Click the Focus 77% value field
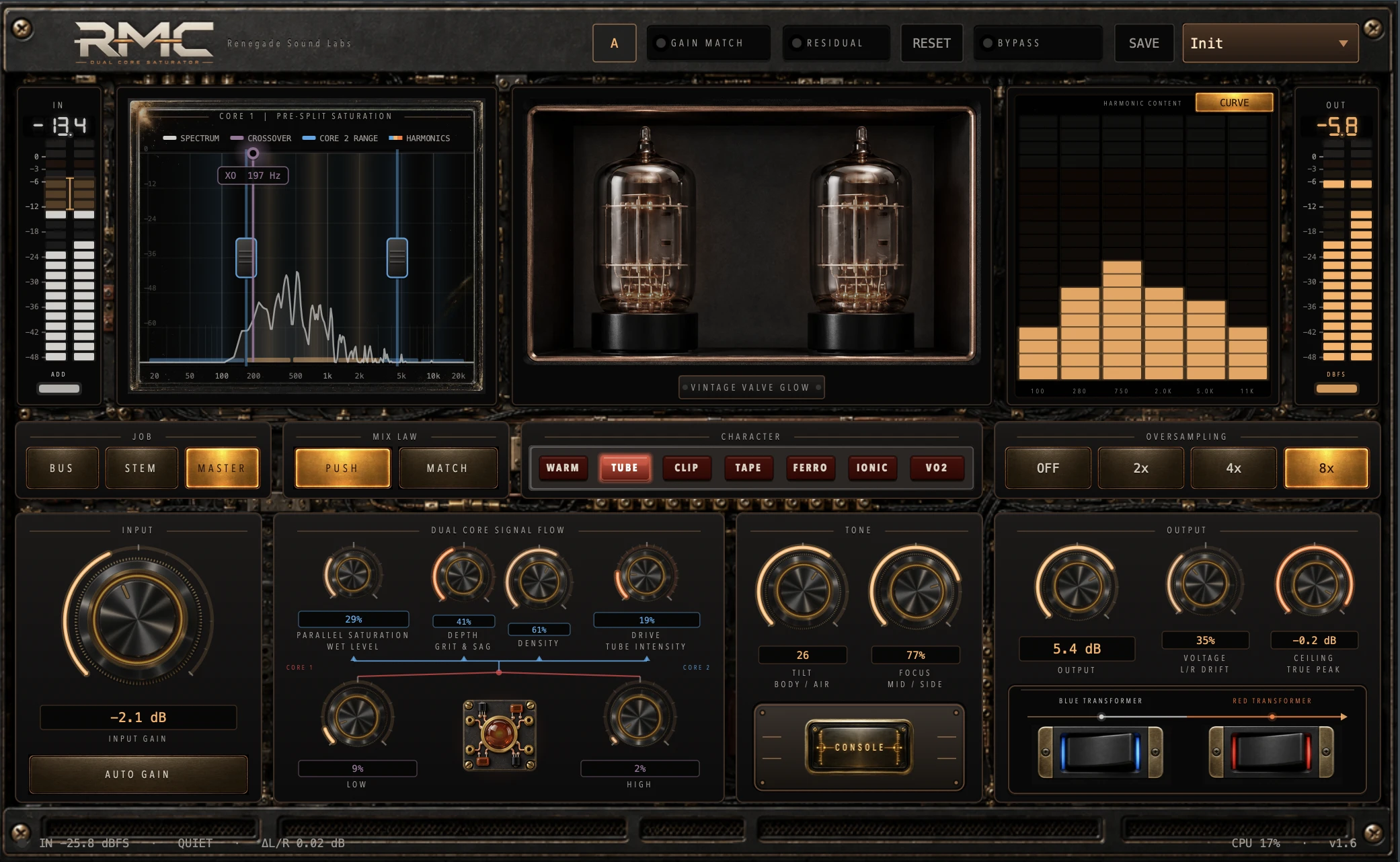This screenshot has height=862, width=1400. click(915, 655)
